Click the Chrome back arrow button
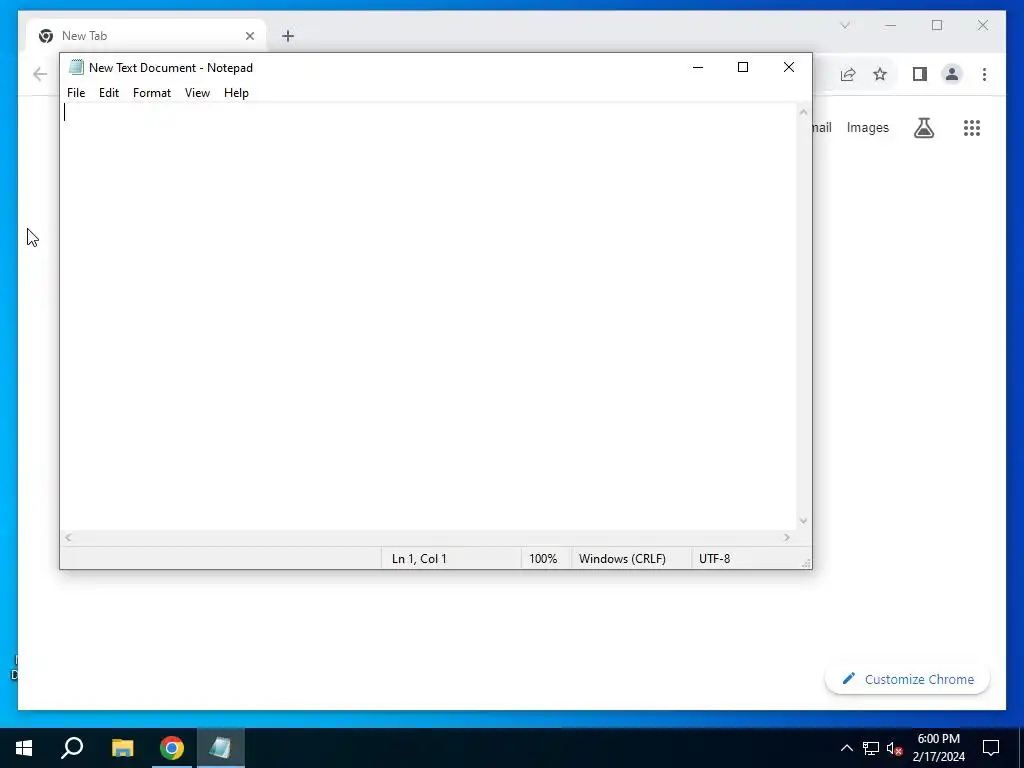This screenshot has height=768, width=1024. click(x=40, y=74)
